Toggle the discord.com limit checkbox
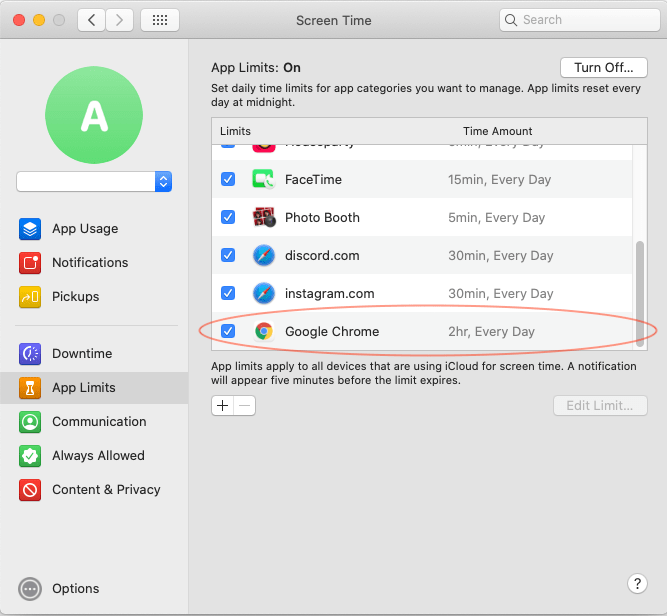 tap(228, 255)
